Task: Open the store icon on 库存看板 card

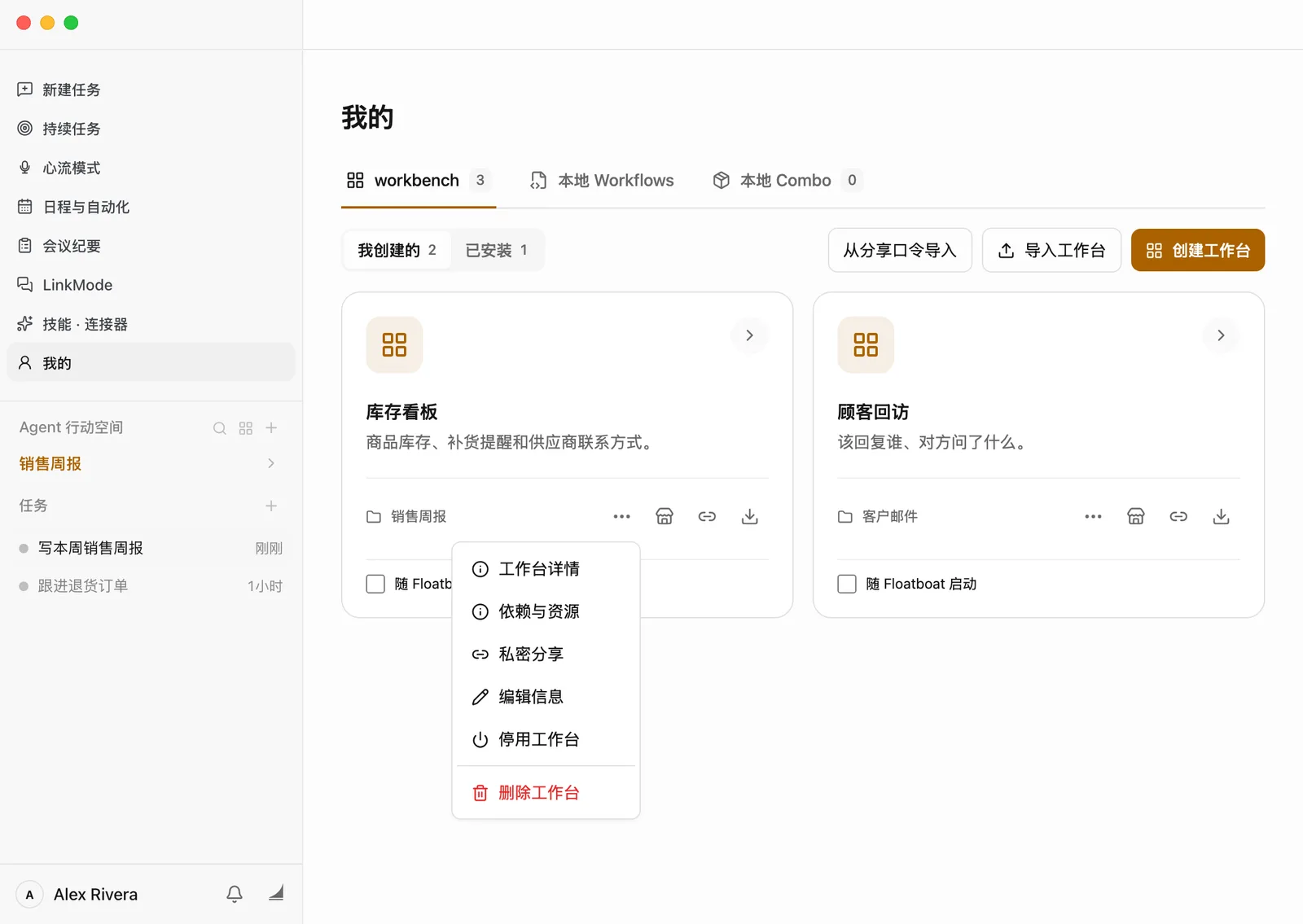Action: click(665, 516)
